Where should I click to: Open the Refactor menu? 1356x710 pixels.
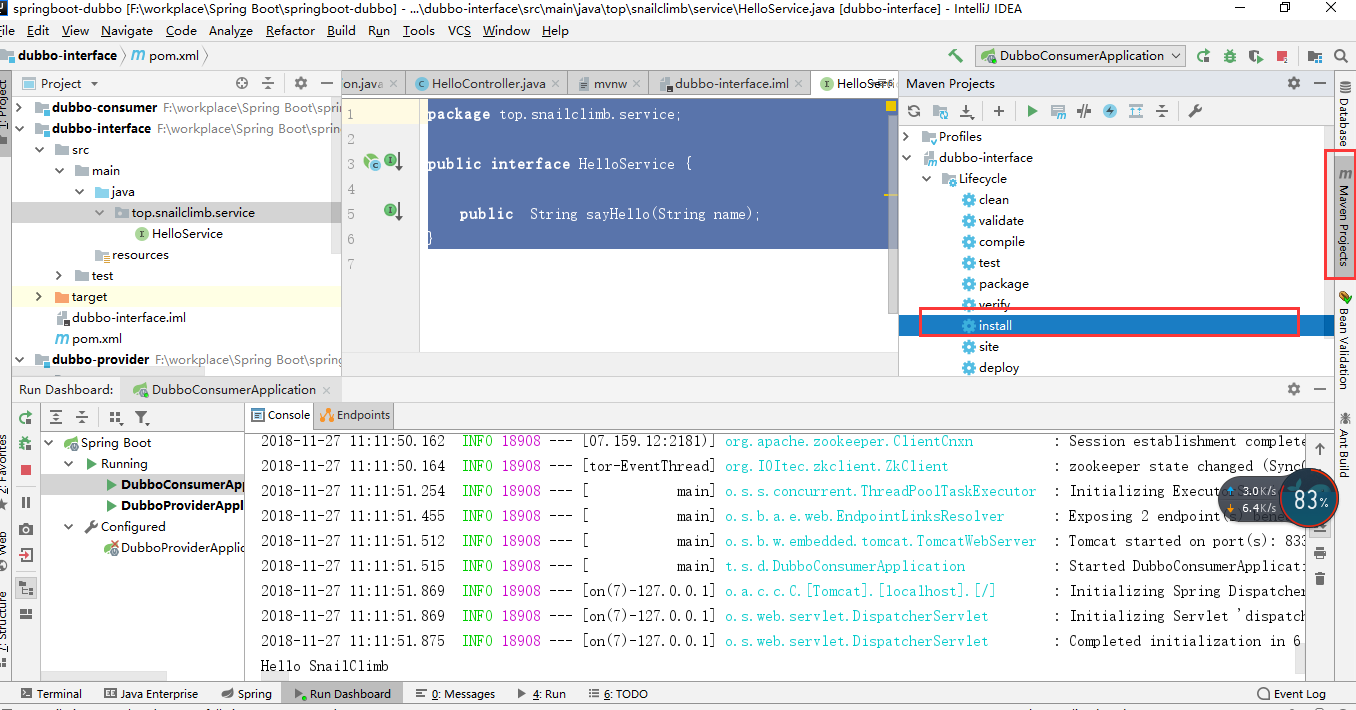click(x=290, y=31)
